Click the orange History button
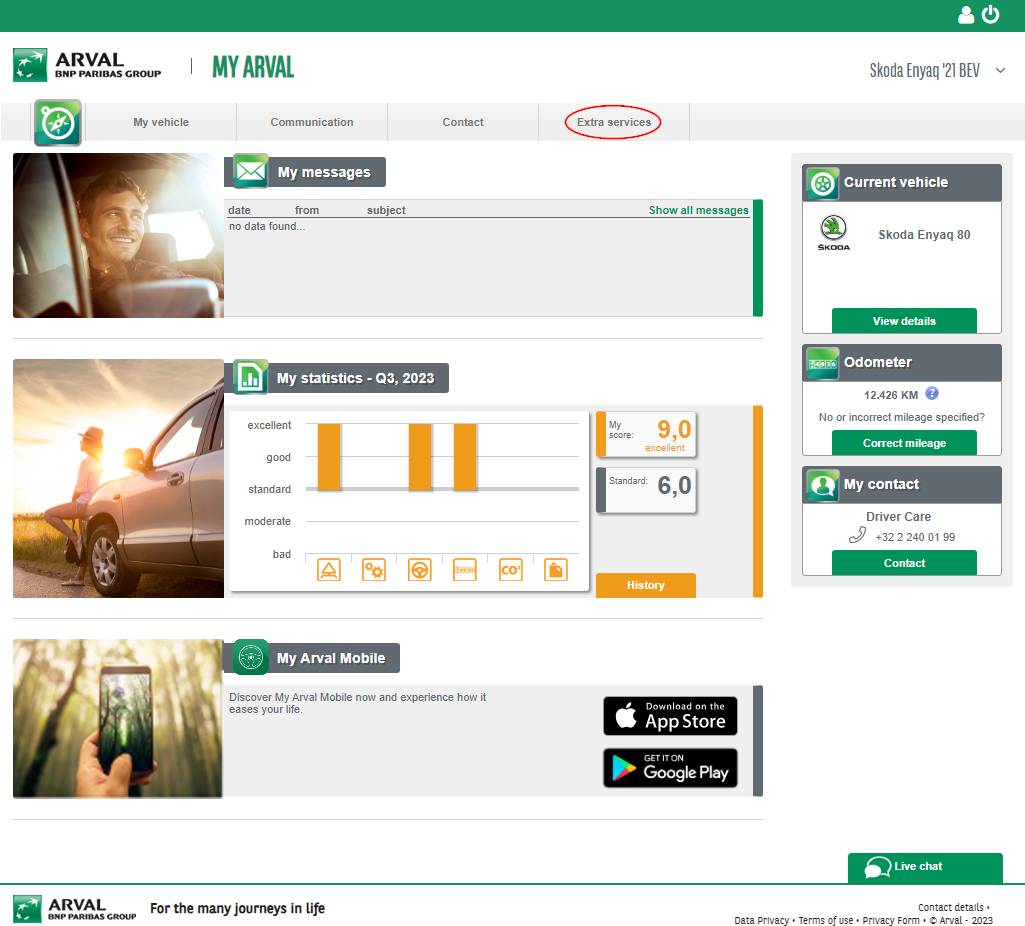Image resolution: width=1025 pixels, height=926 pixels. (645, 585)
